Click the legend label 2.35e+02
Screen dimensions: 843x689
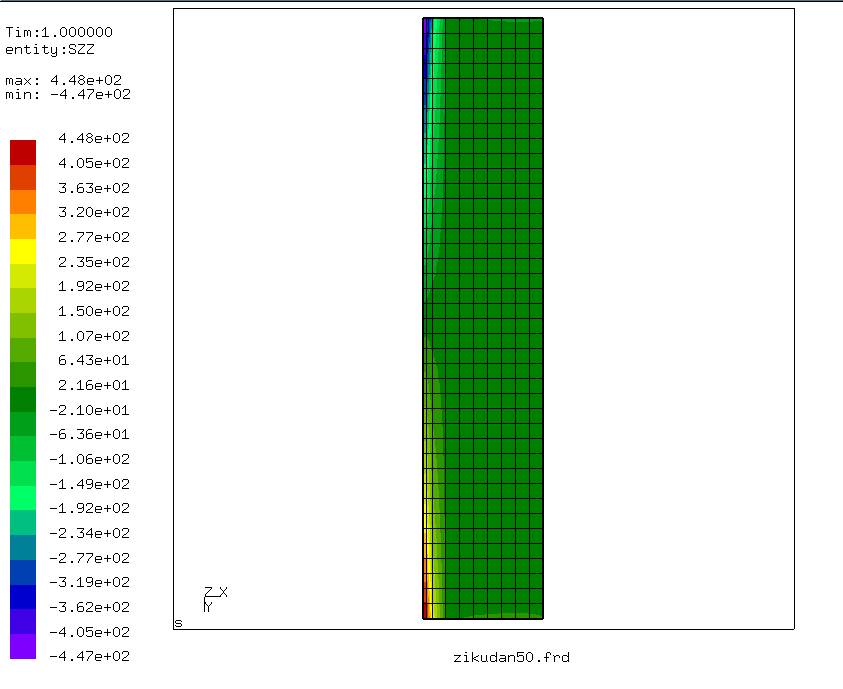pos(94,262)
